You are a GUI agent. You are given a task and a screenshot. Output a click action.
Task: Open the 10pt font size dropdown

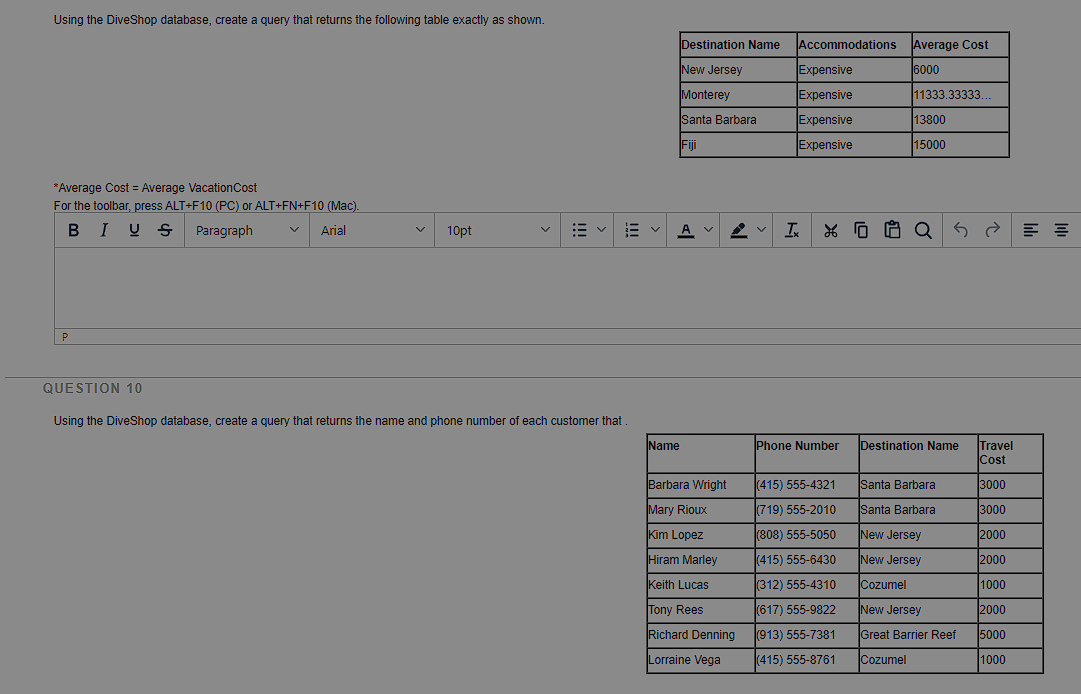pos(497,230)
